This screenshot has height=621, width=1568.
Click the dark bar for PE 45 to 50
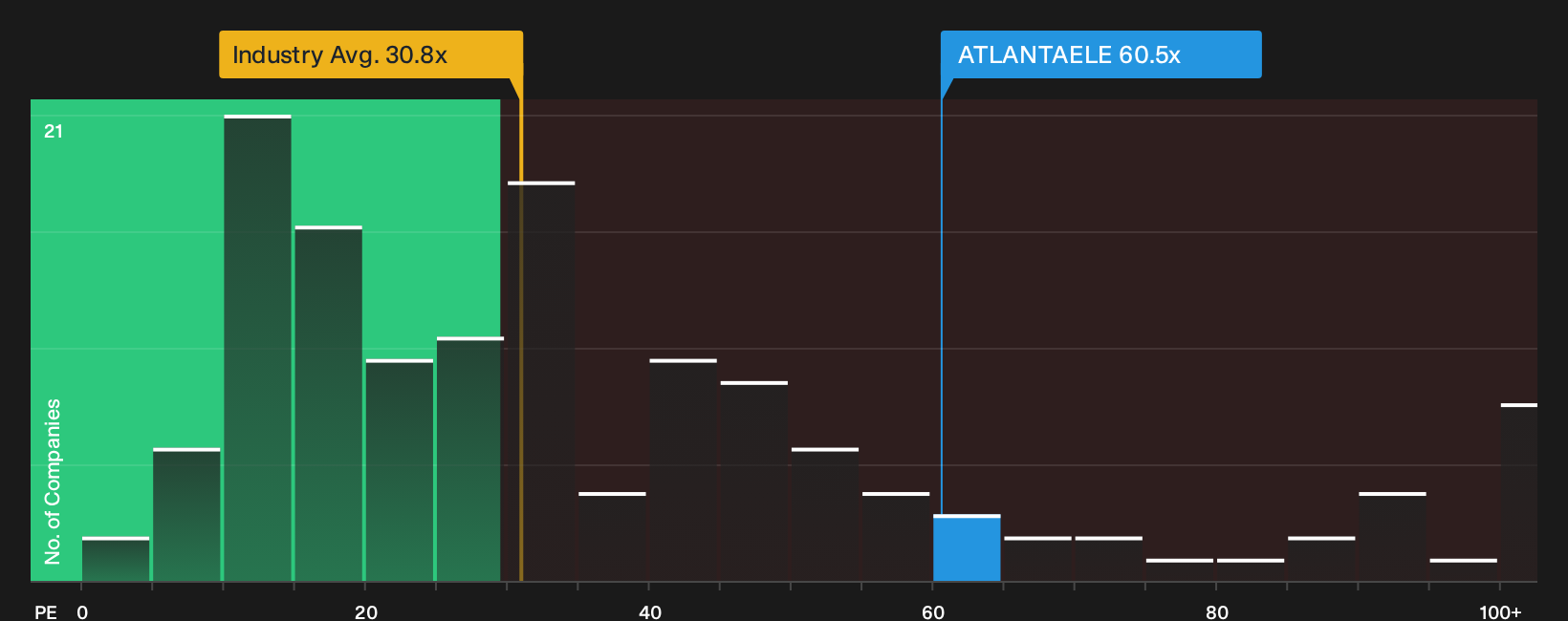[x=754, y=481]
